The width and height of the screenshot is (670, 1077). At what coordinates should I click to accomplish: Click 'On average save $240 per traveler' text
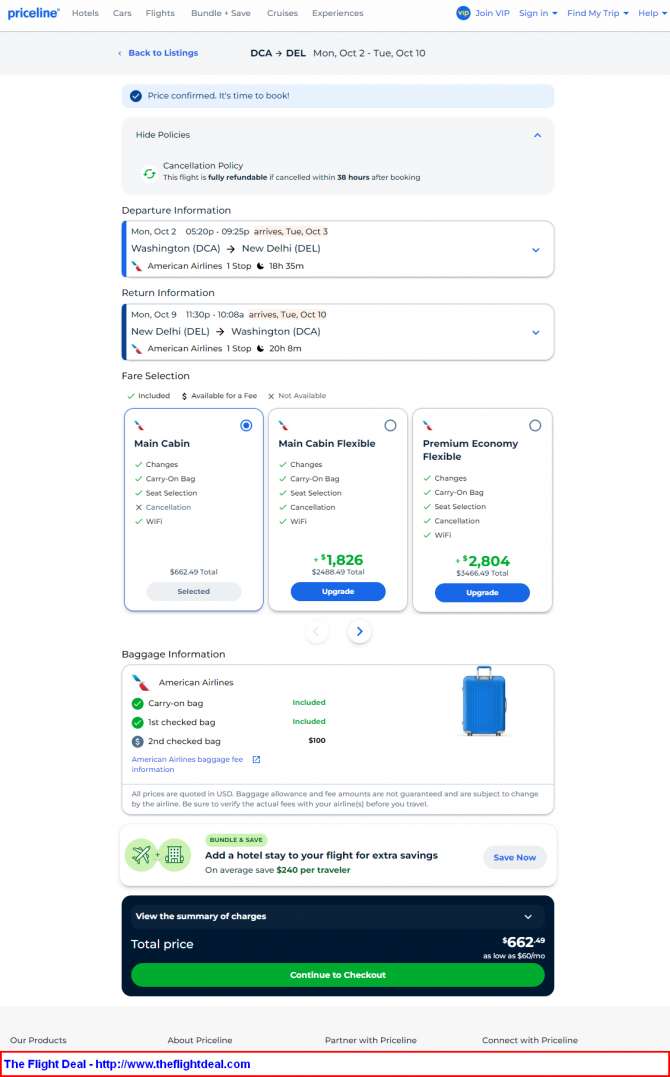(x=278, y=870)
